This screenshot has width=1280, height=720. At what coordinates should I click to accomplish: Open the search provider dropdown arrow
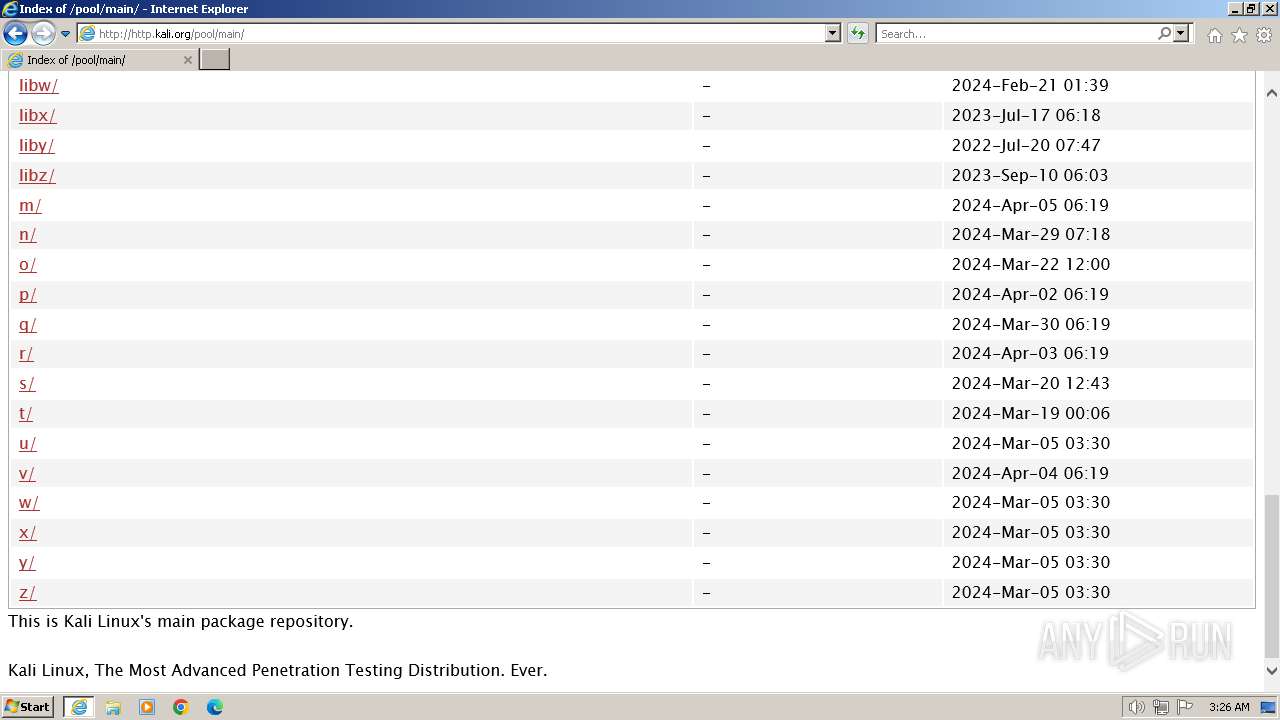tap(1181, 33)
